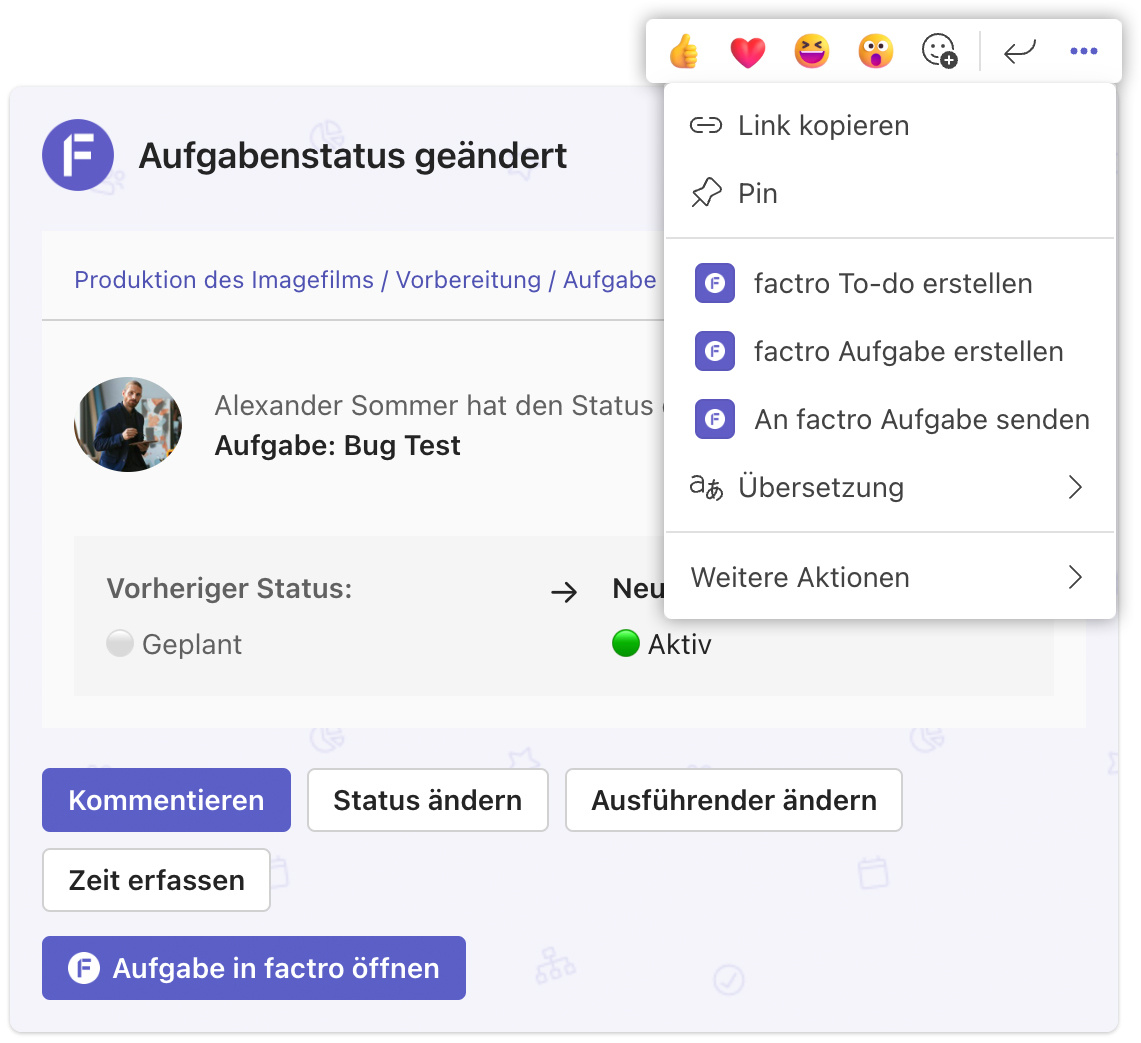The image size is (1141, 1043).
Task: Select An factro Aufgabe senden
Action: coord(890,419)
